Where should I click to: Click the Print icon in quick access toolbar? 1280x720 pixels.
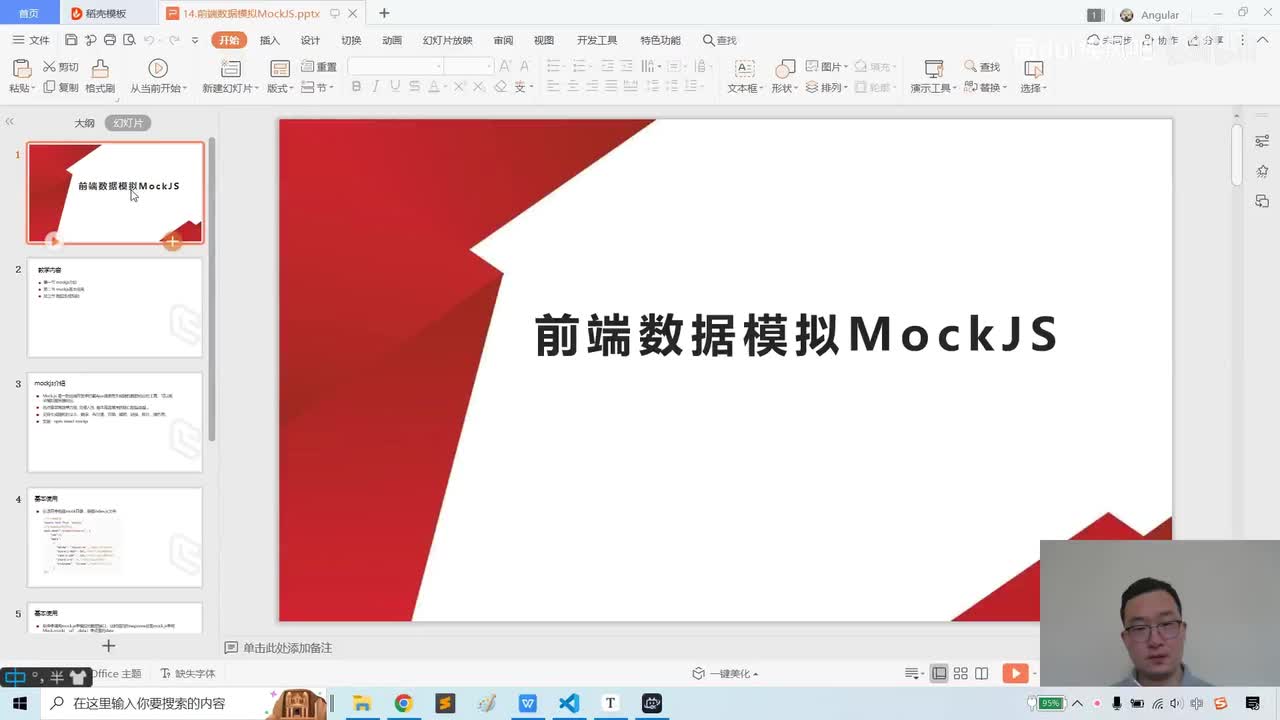pos(110,40)
